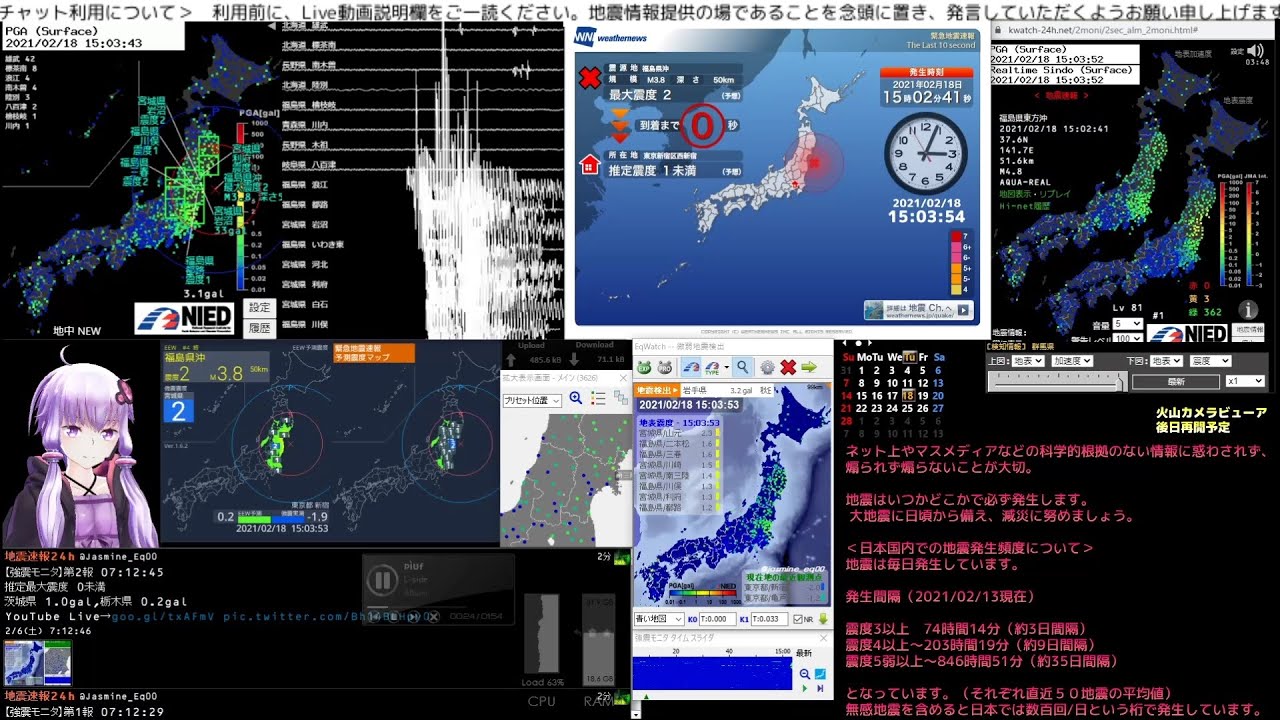
Task: Open the x1 playback speed dropdown
Action: click(x=1245, y=382)
